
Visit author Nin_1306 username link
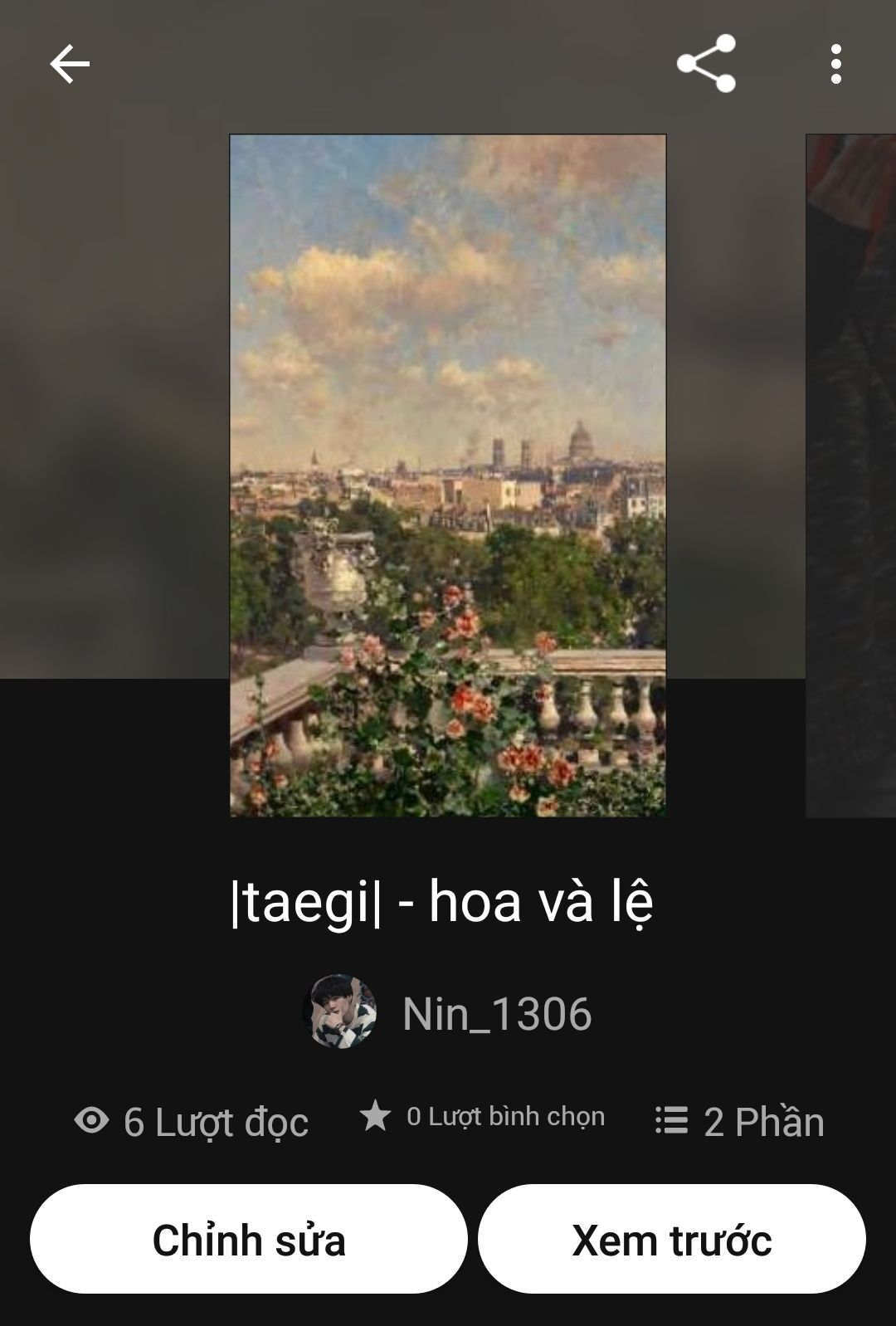click(497, 1013)
